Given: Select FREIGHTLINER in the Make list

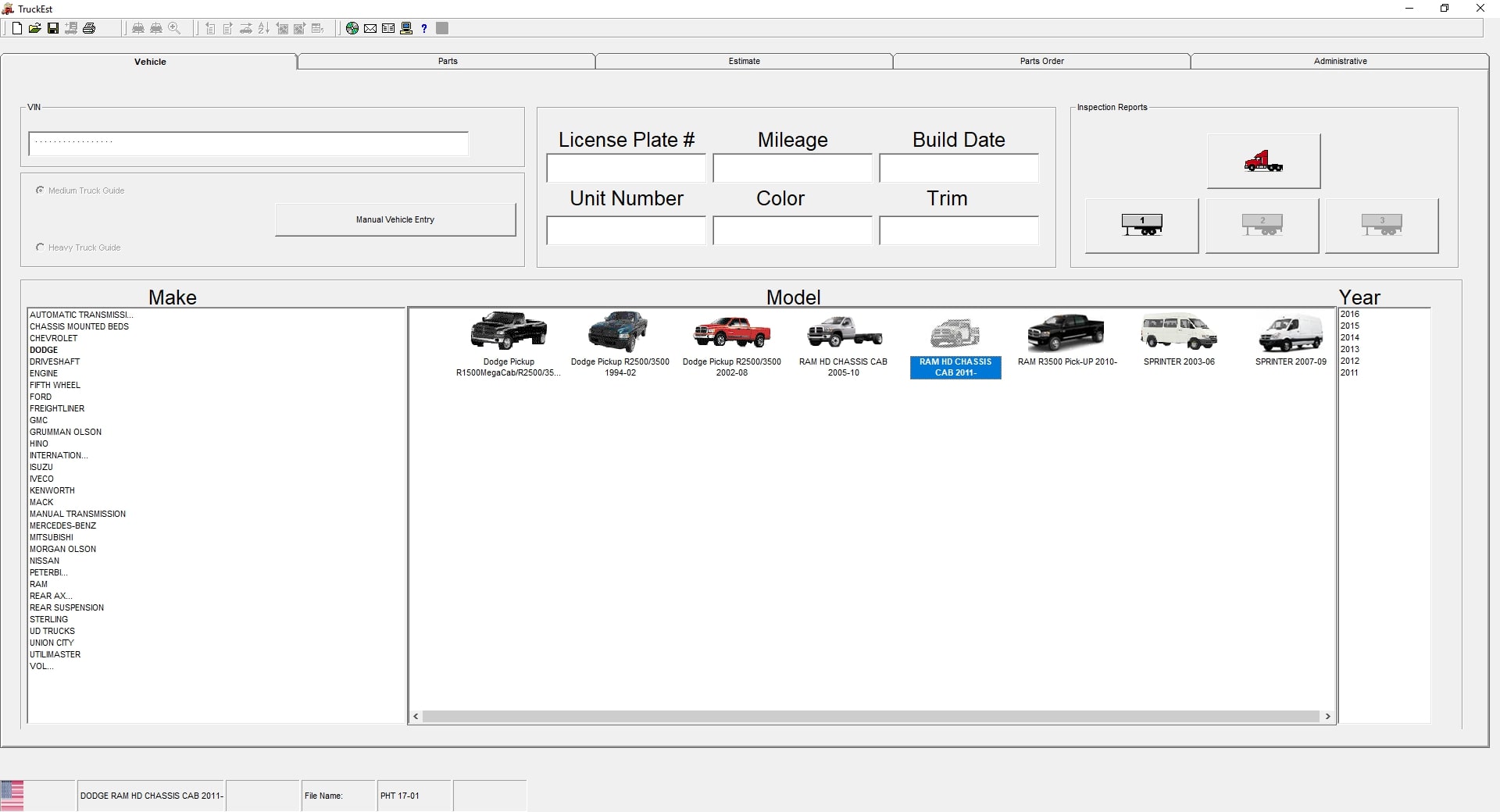Looking at the screenshot, I should point(57,408).
